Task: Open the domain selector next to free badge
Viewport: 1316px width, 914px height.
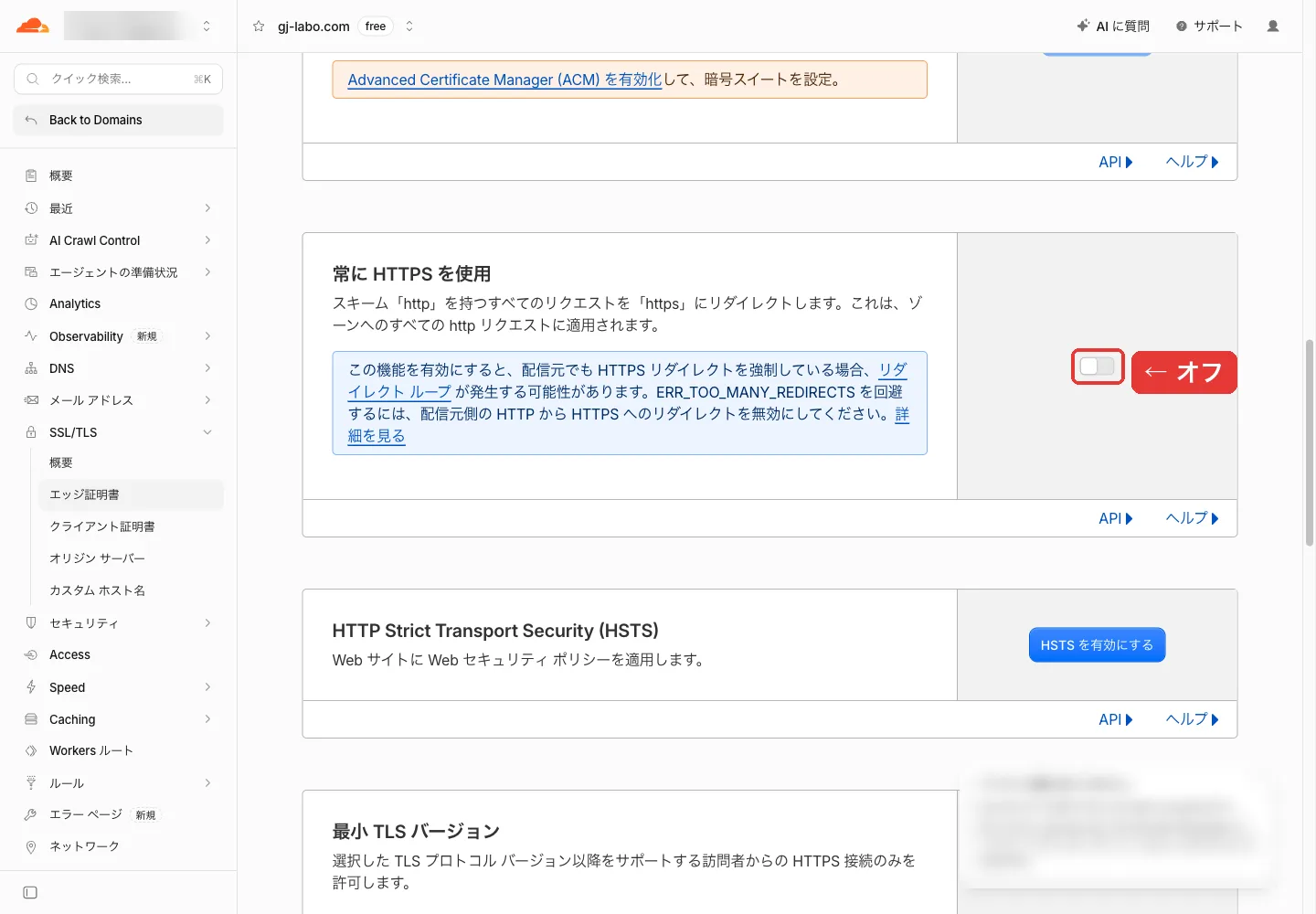Action: click(409, 27)
